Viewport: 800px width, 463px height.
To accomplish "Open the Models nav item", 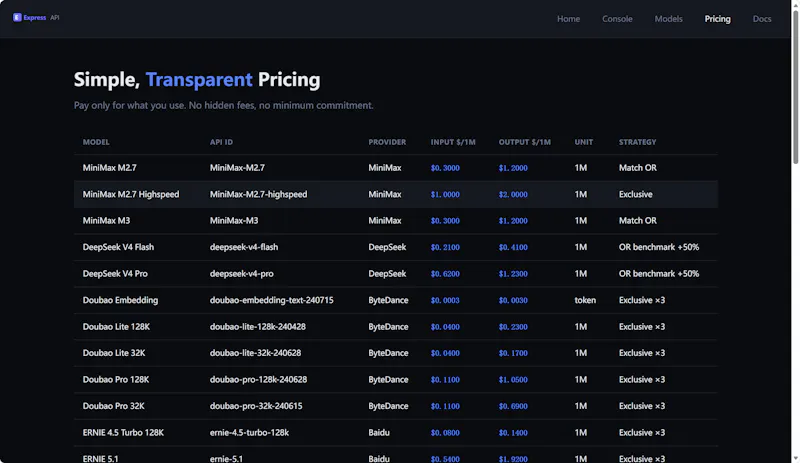I will [x=668, y=19].
